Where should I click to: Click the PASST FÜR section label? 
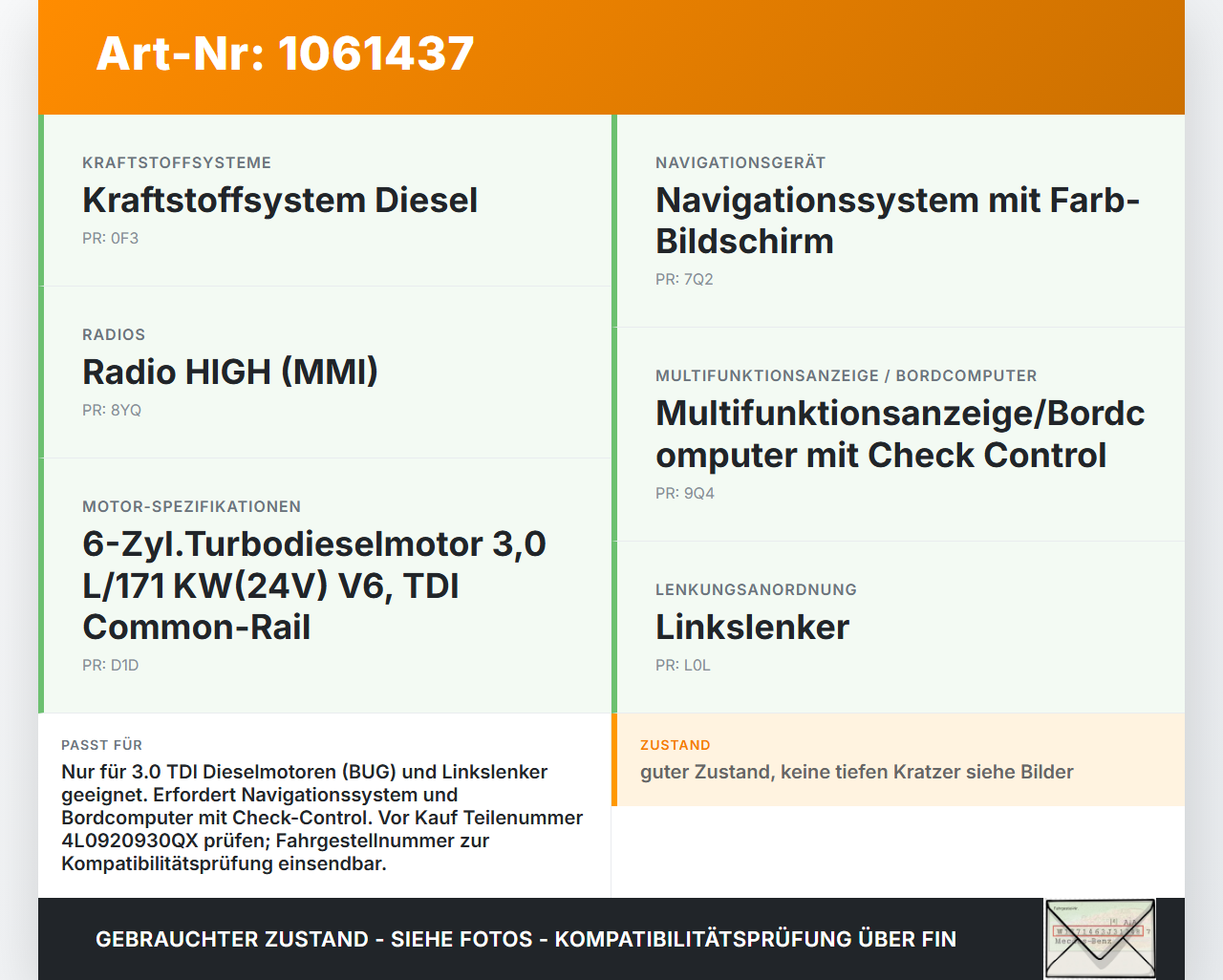(x=101, y=745)
